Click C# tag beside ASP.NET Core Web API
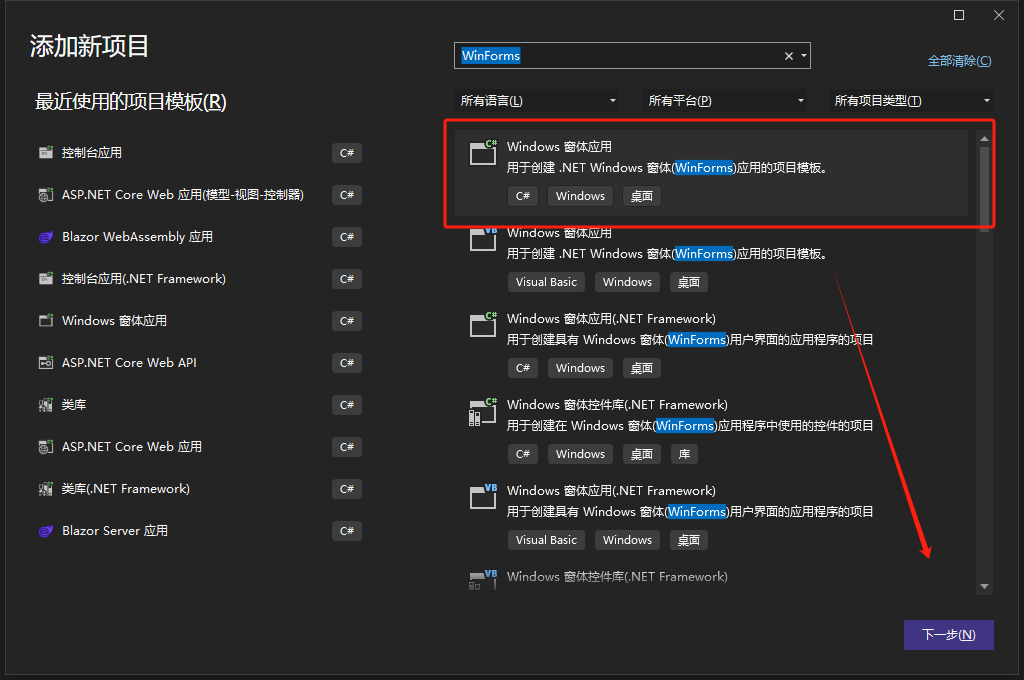1024x680 pixels. click(347, 363)
